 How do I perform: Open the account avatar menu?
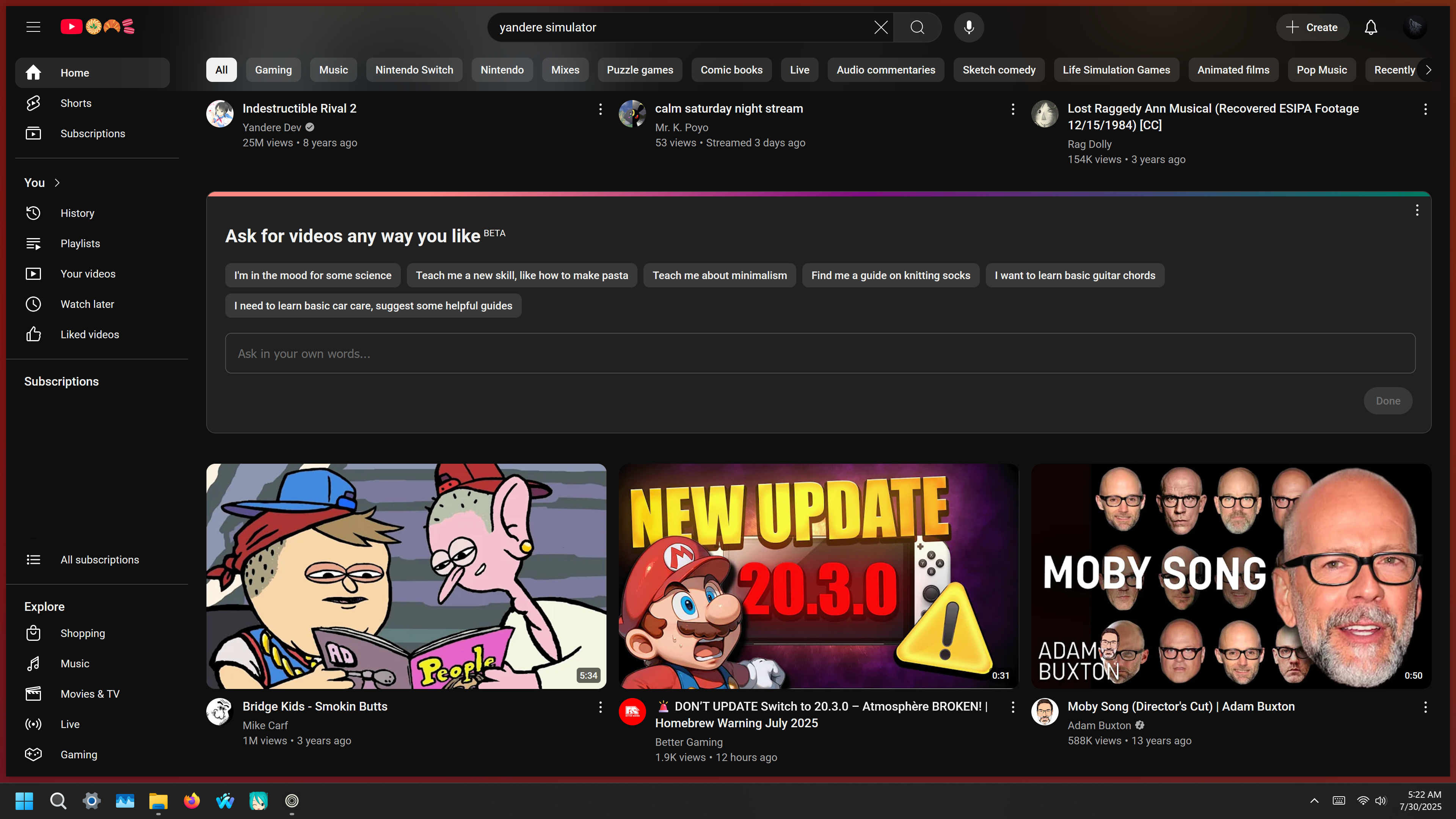1415,27
